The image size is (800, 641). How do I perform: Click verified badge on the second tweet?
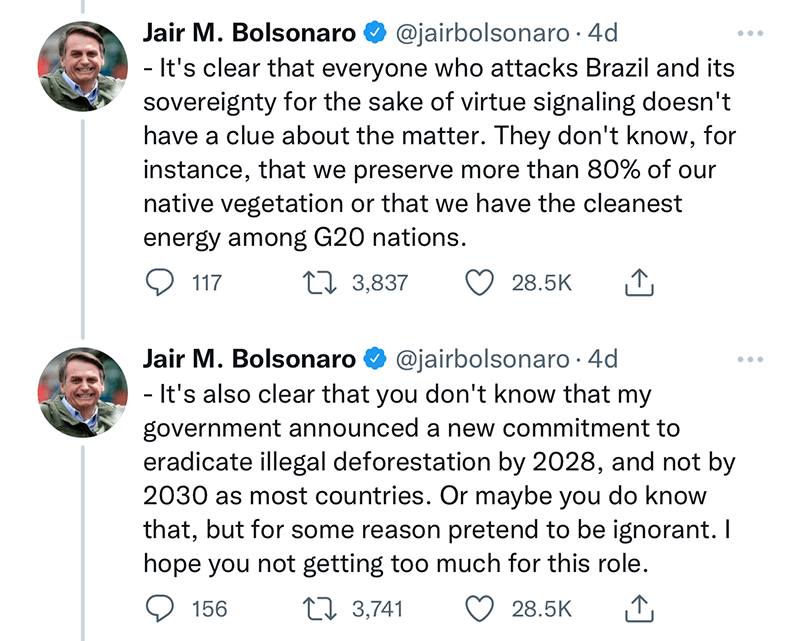pos(374,358)
